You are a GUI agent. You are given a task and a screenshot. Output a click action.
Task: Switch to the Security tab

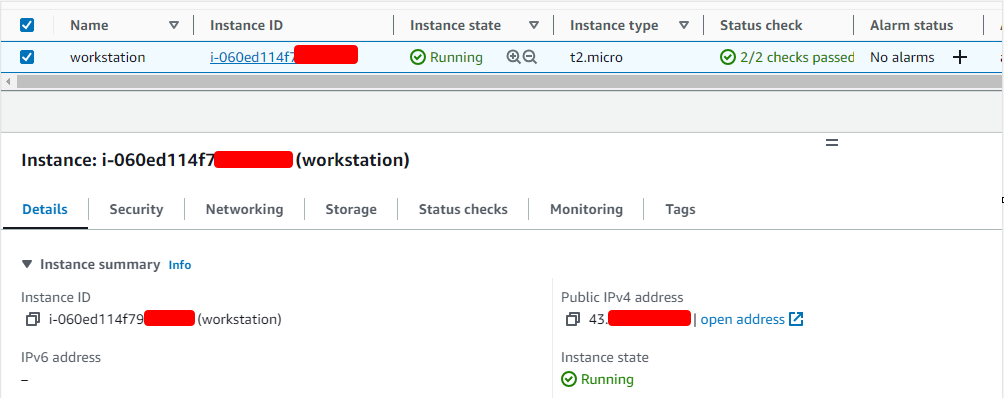[136, 209]
